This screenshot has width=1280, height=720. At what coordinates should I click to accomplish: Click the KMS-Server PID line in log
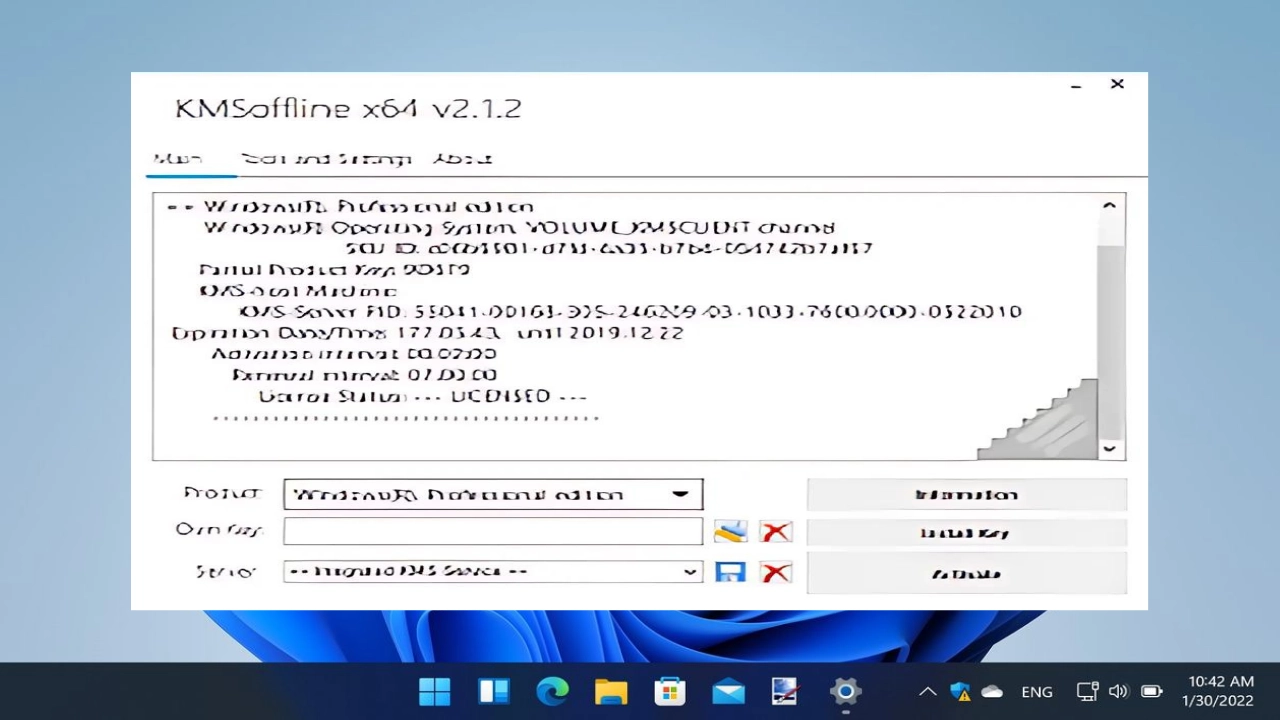pyautogui.click(x=630, y=311)
